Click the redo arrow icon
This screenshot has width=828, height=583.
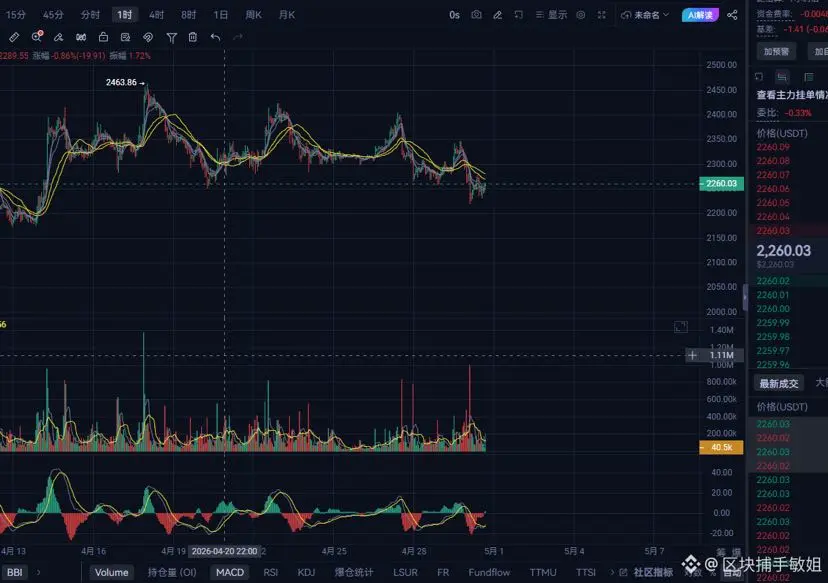(238, 37)
